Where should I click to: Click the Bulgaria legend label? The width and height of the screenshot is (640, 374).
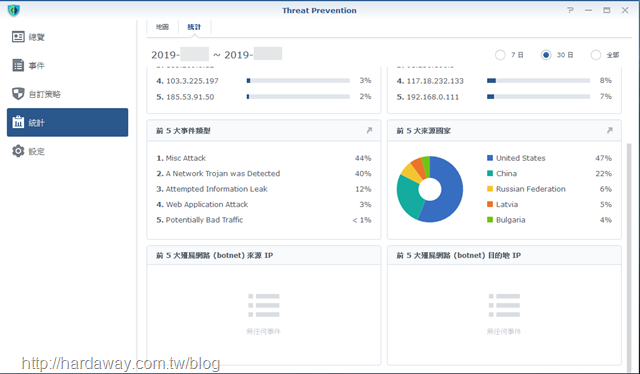coord(511,220)
